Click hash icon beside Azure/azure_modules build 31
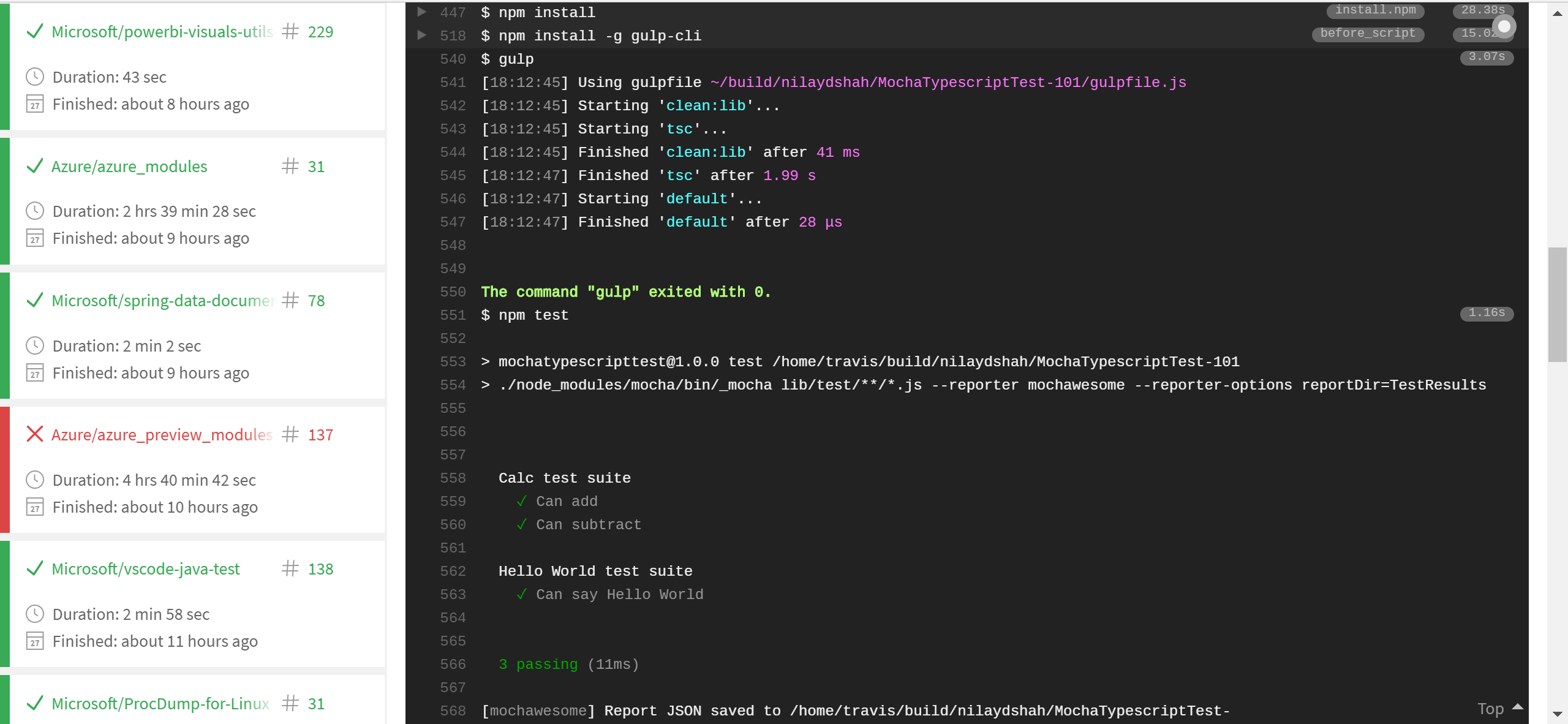The width and height of the screenshot is (1568, 724). point(290,166)
